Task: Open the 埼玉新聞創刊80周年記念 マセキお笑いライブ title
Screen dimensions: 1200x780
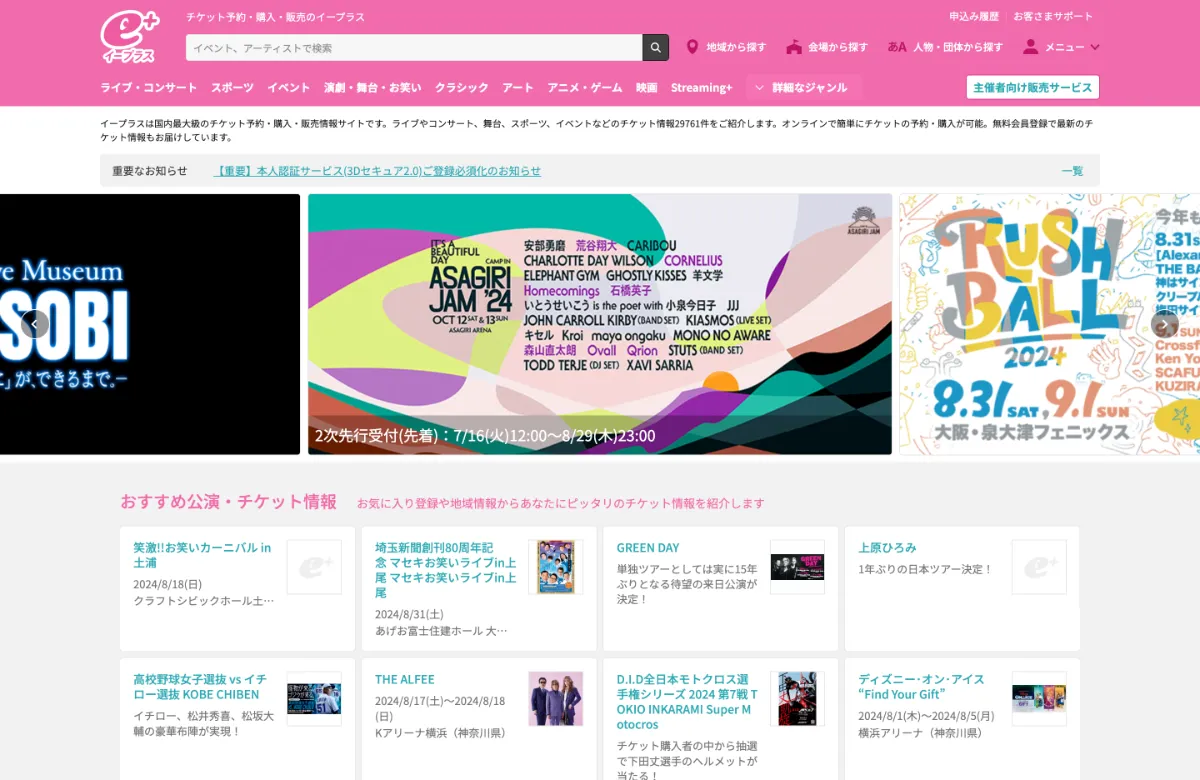Action: [446, 570]
